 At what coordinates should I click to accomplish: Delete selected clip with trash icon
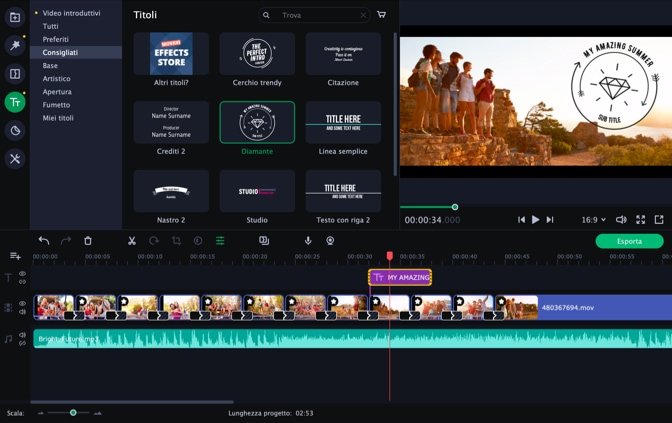(88, 241)
